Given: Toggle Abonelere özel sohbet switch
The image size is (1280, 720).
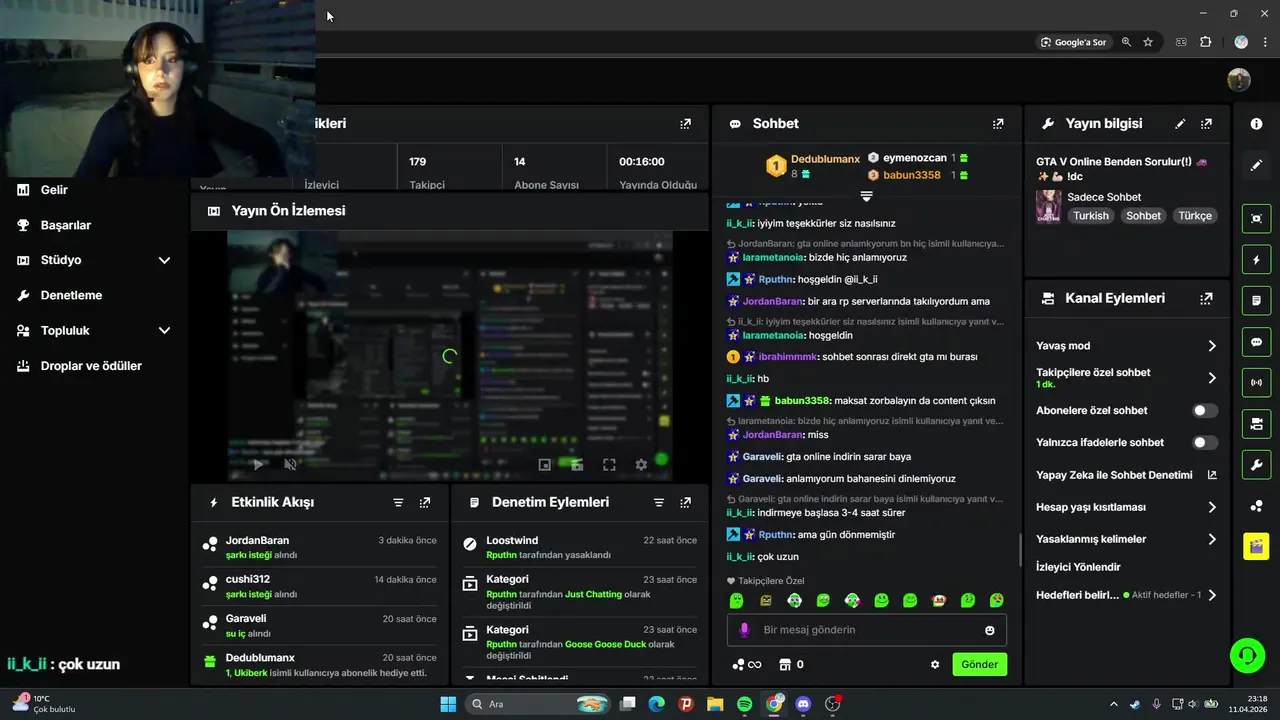Looking at the screenshot, I should coord(1205,411).
